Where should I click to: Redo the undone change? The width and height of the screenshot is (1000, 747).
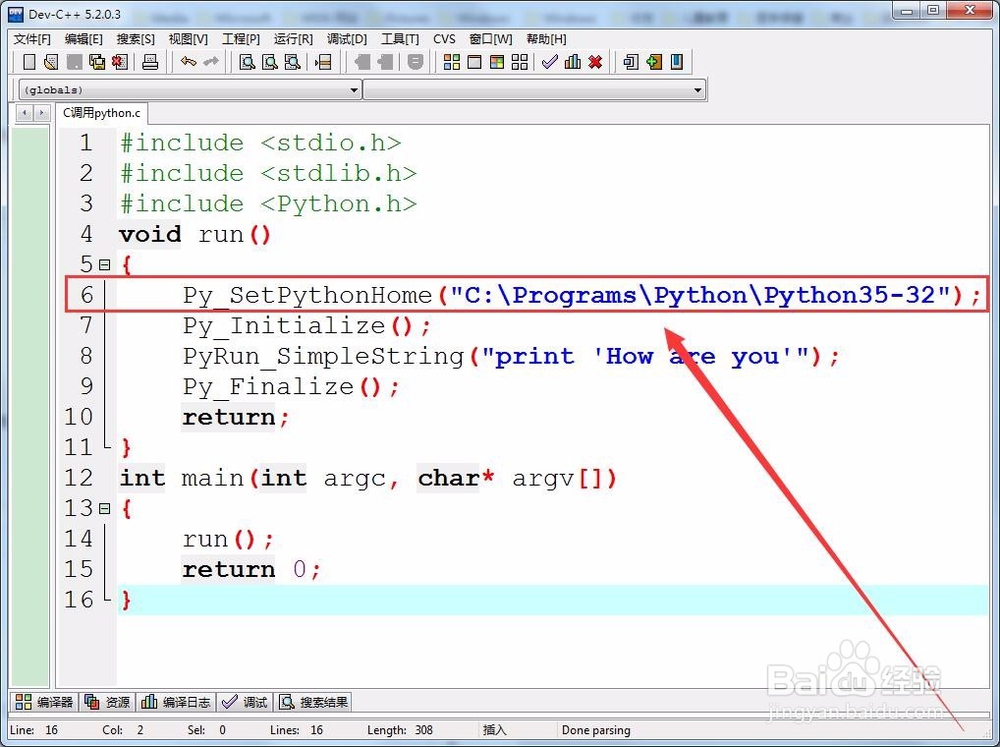click(212, 62)
